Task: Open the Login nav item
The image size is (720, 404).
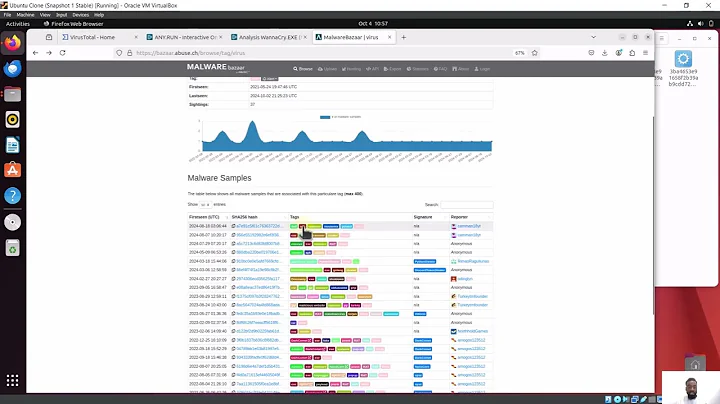Action: 482,69
